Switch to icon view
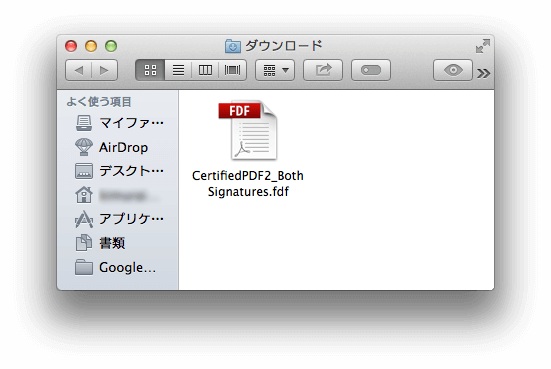The image size is (551, 369). pos(150,70)
